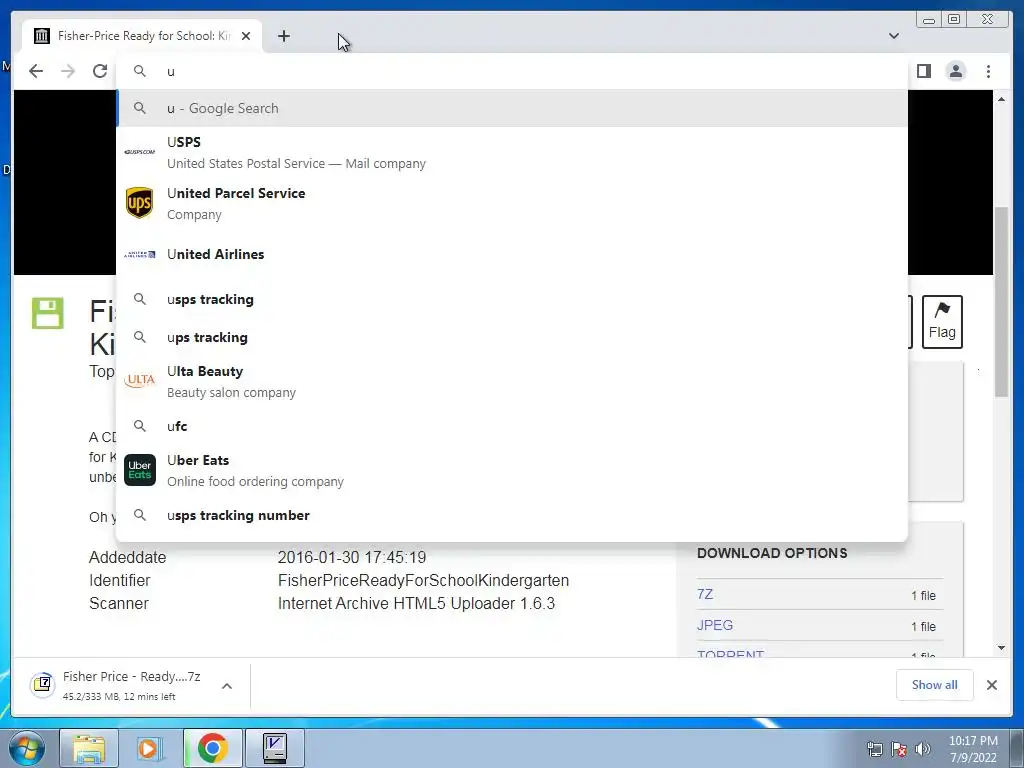Click the Action Center flag tray icon
Screen dimensions: 1024x768
tap(899, 748)
